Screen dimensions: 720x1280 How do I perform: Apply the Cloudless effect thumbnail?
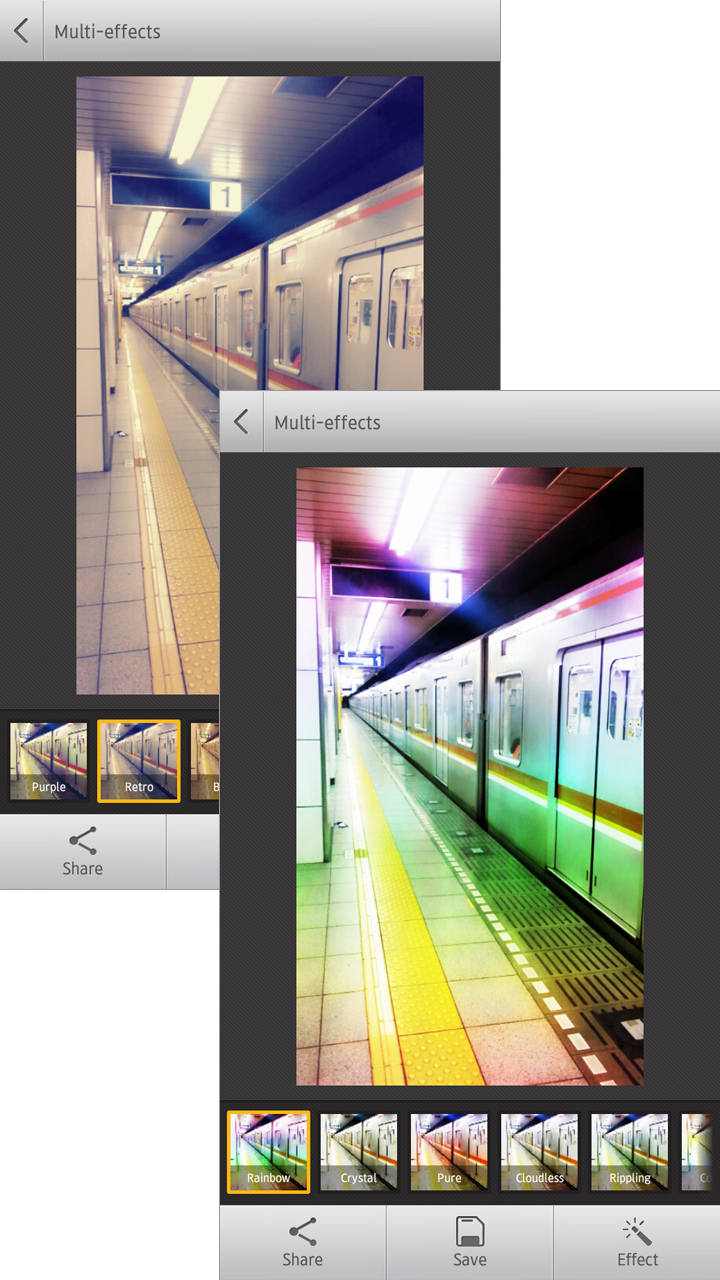click(x=540, y=1152)
